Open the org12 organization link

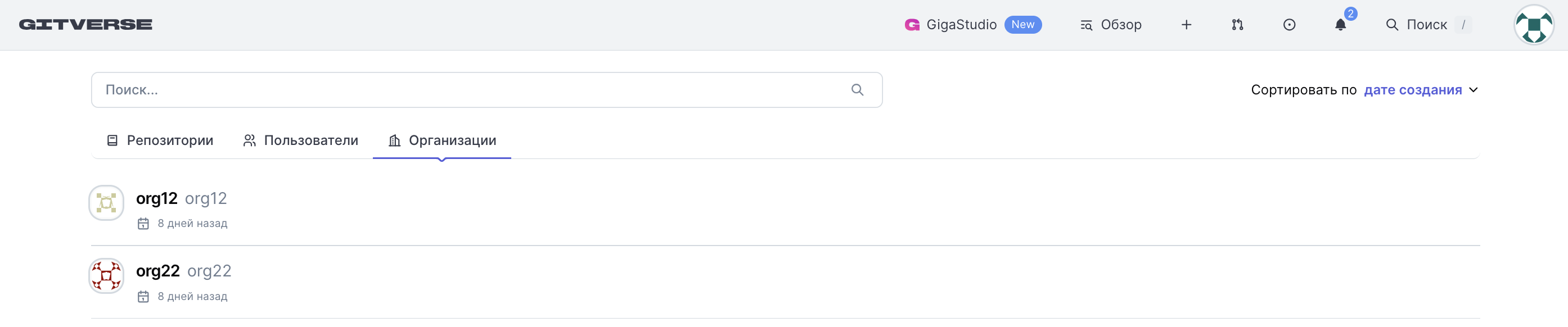[156, 199]
